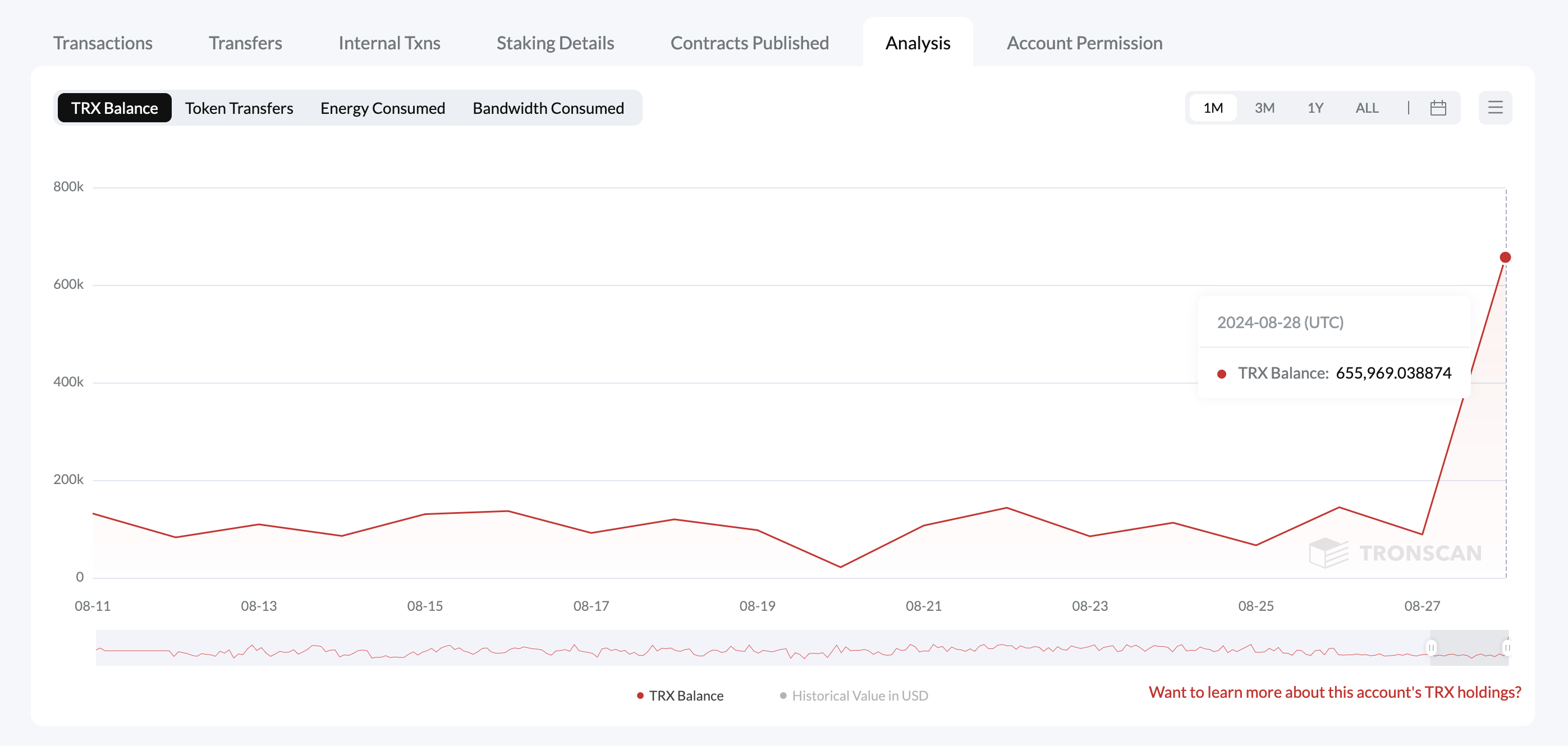Go to Contracts Published tab

(x=749, y=43)
